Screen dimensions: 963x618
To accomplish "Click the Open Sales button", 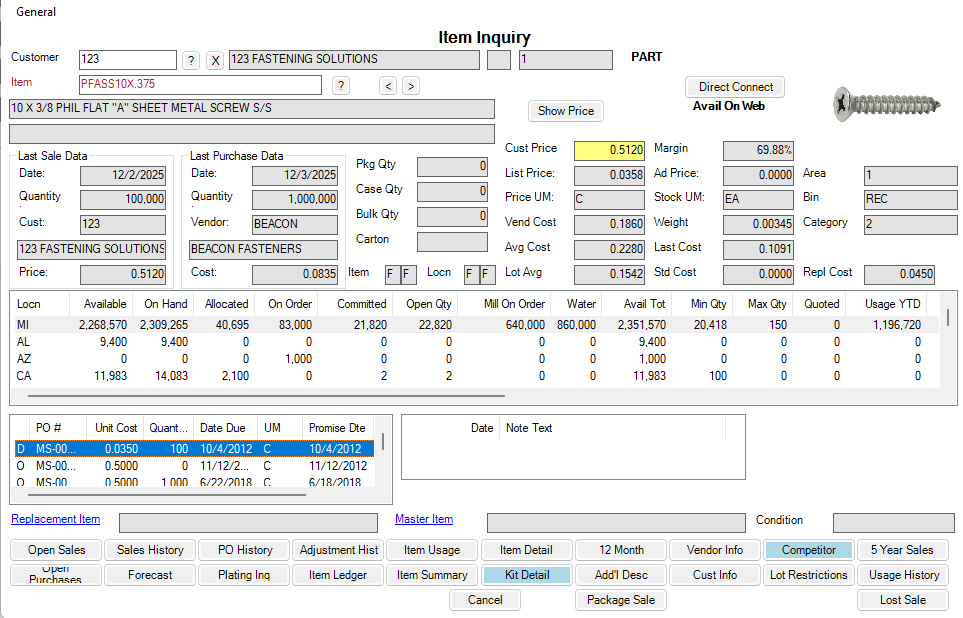I will [57, 550].
